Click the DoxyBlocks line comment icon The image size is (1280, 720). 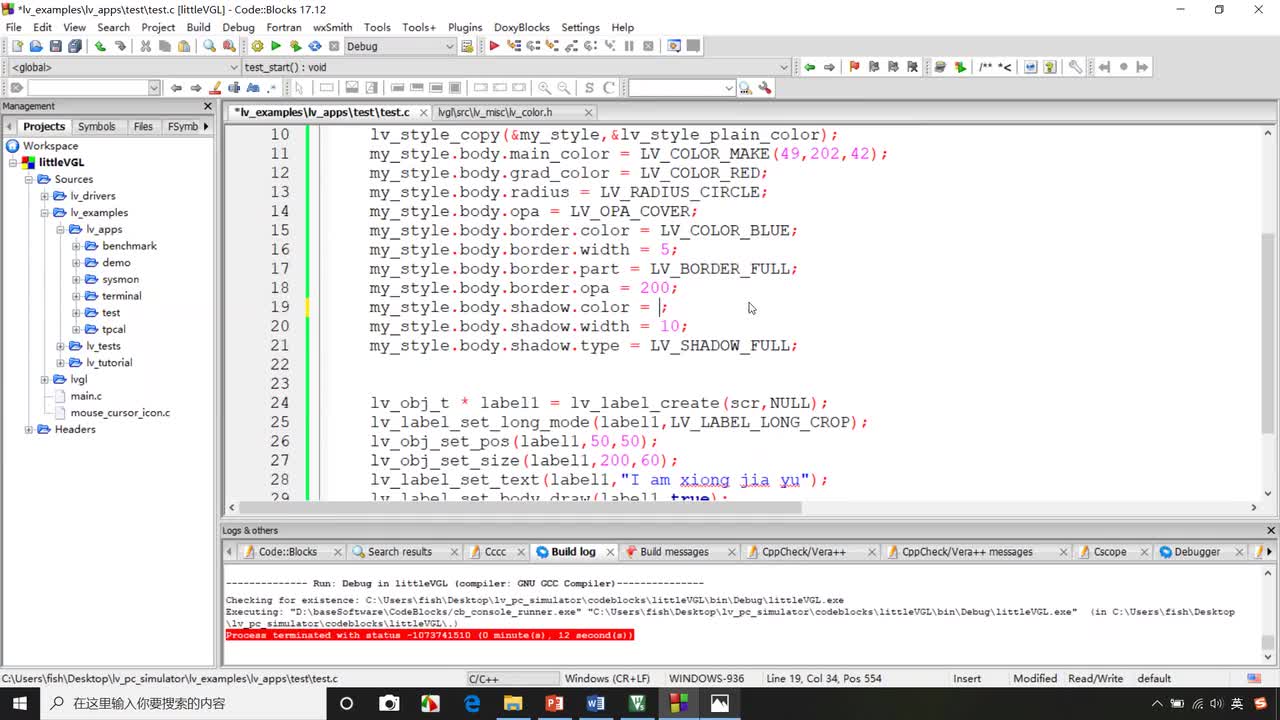1005,67
